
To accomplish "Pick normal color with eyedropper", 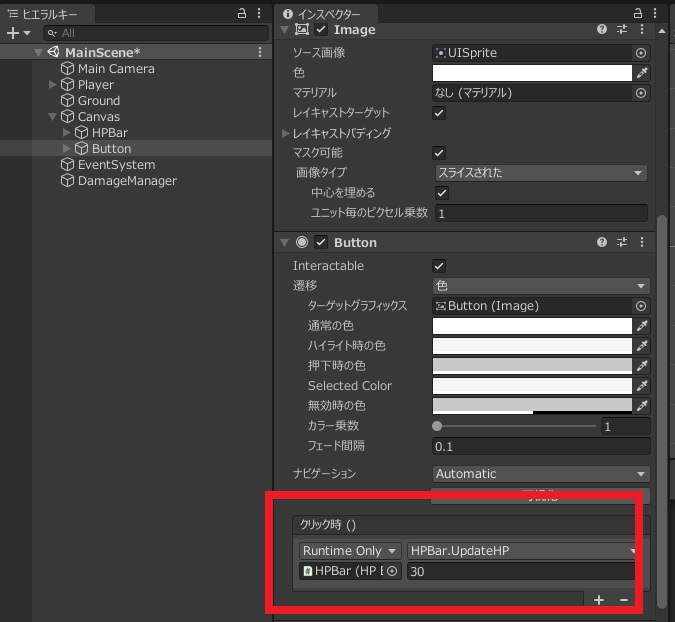I will 642,326.
